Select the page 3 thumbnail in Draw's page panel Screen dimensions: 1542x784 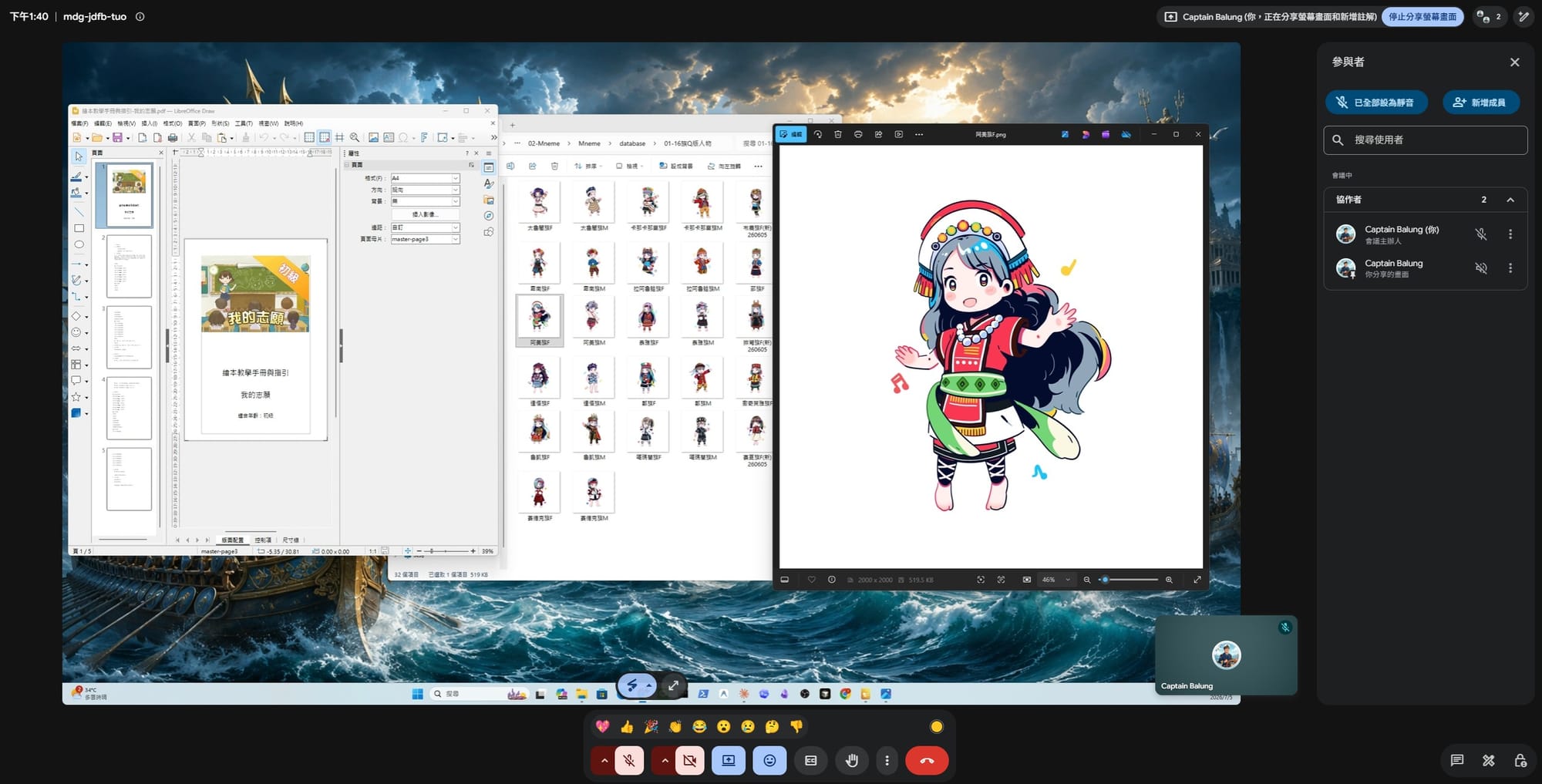click(129, 337)
